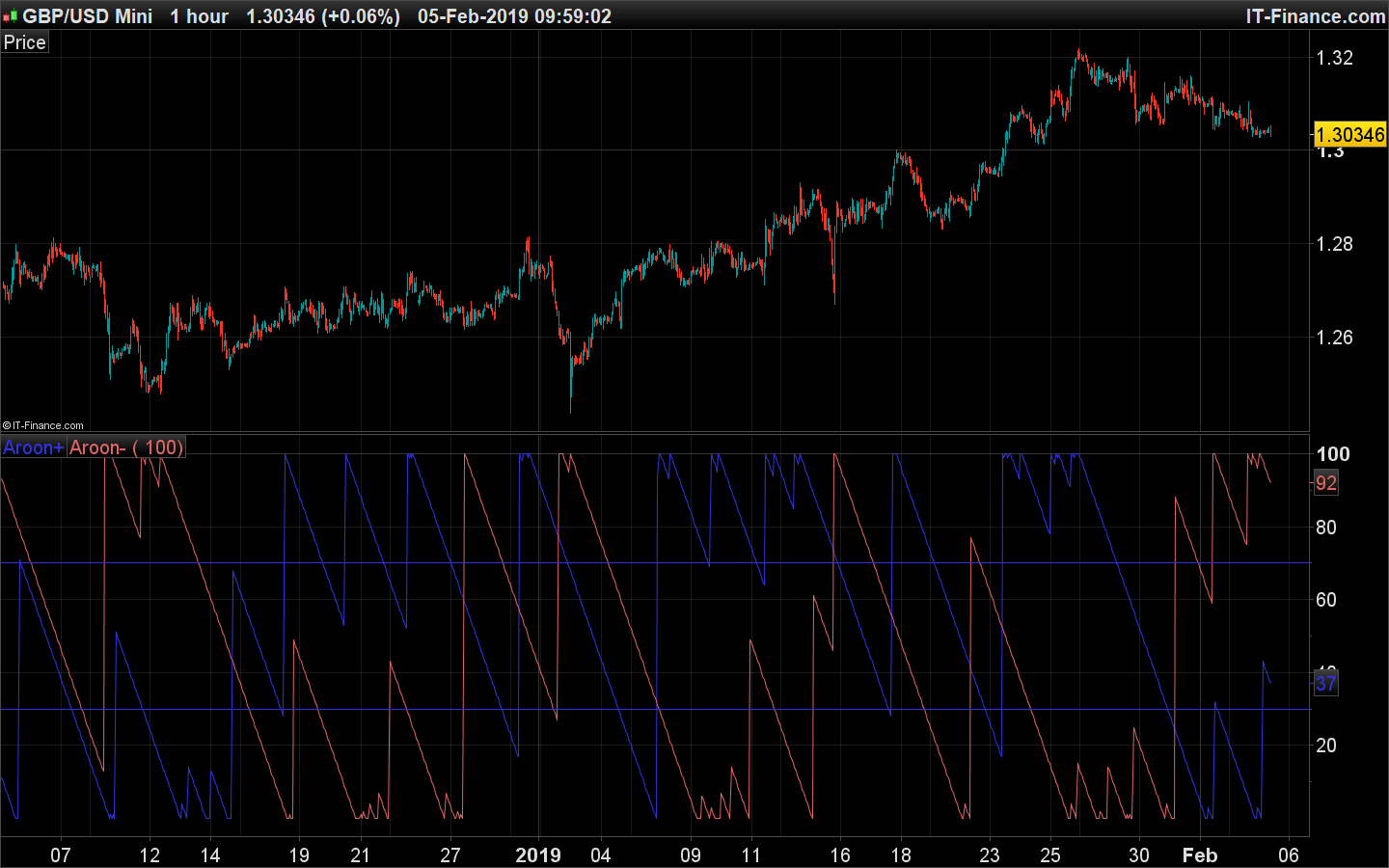Select the "16" date label
Image resolution: width=1389 pixels, height=868 pixels.
click(840, 855)
